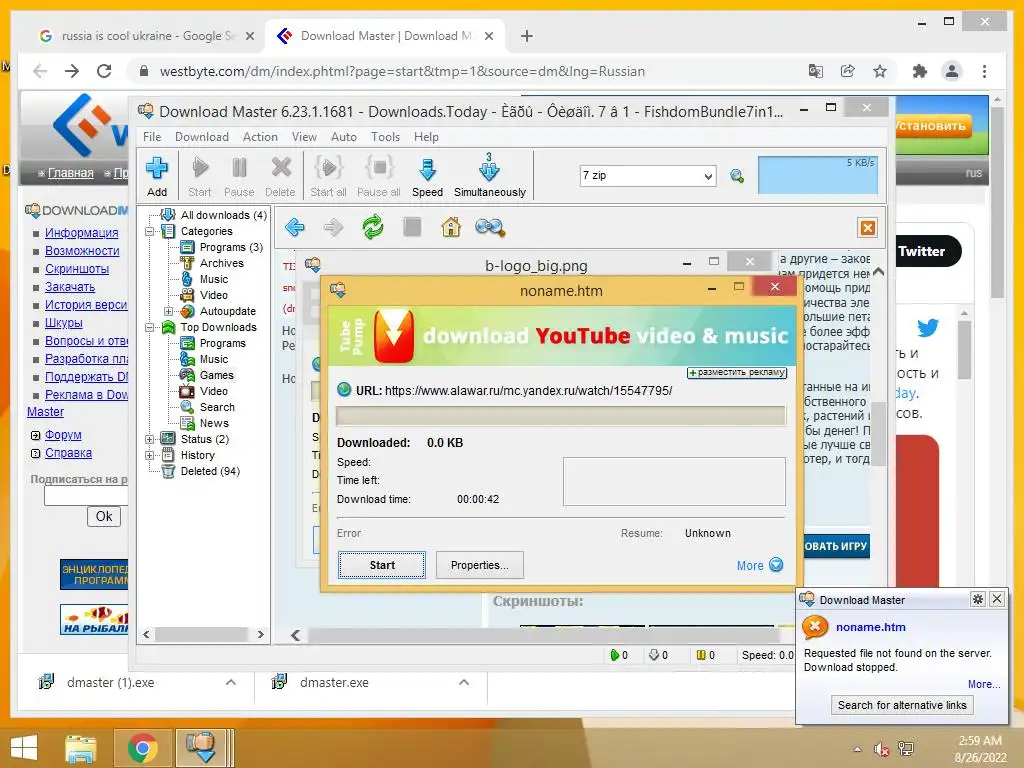Select Games under Top Downloads
This screenshot has height=768, width=1024.
217,376
